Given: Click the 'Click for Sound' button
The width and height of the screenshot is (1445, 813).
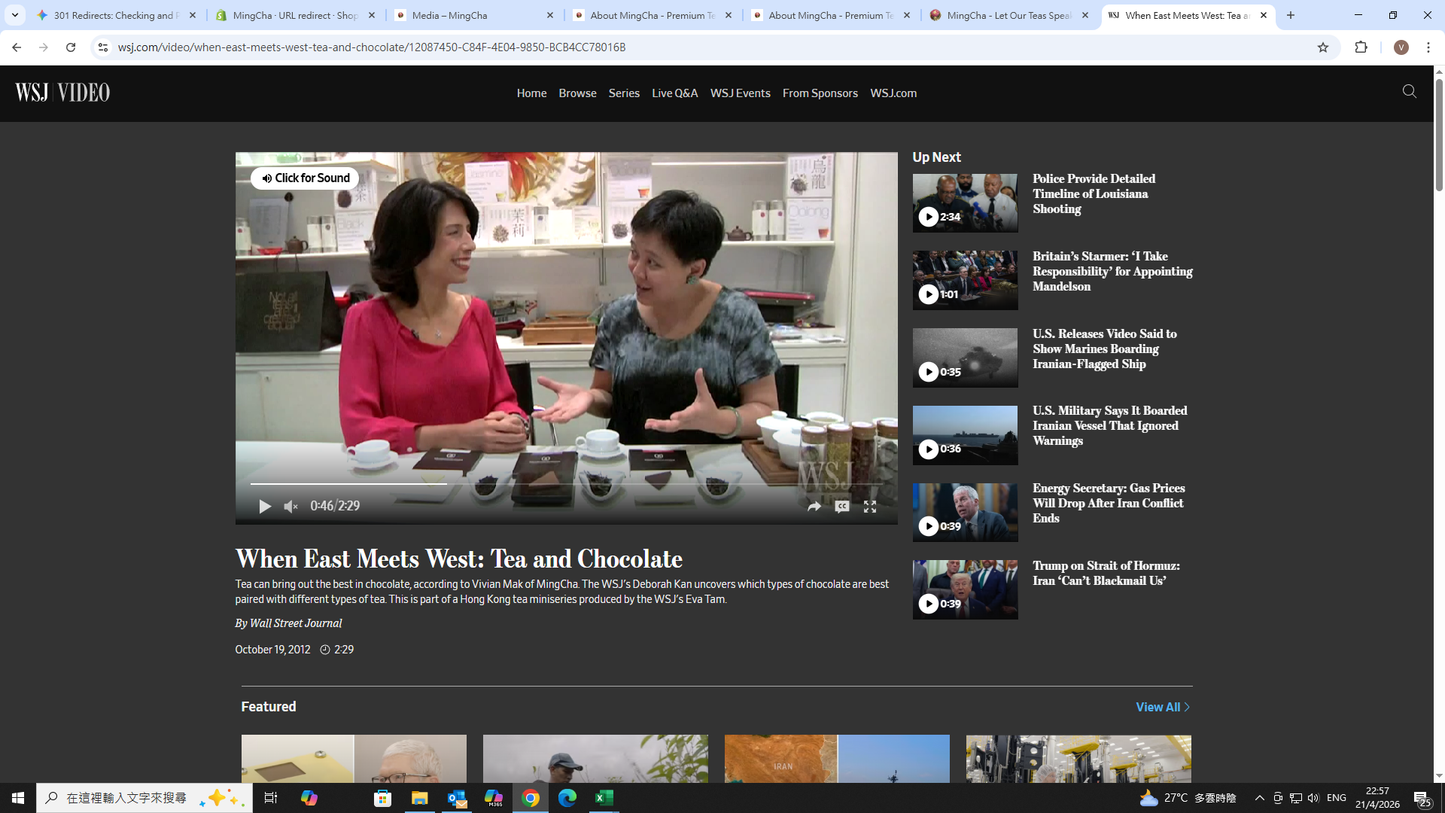Looking at the screenshot, I should (x=305, y=178).
